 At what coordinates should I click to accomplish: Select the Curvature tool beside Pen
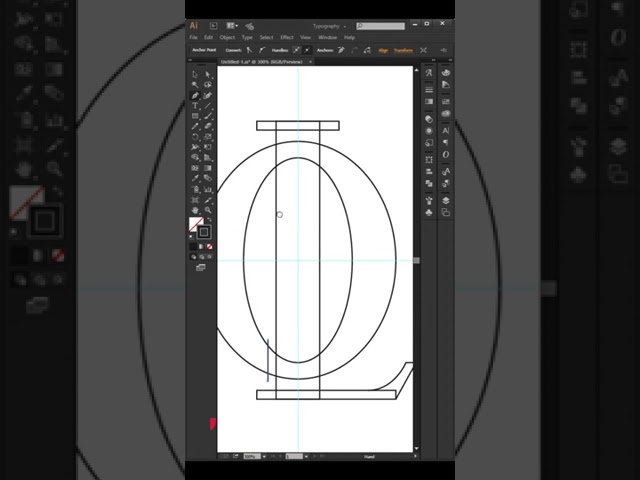pos(208,96)
